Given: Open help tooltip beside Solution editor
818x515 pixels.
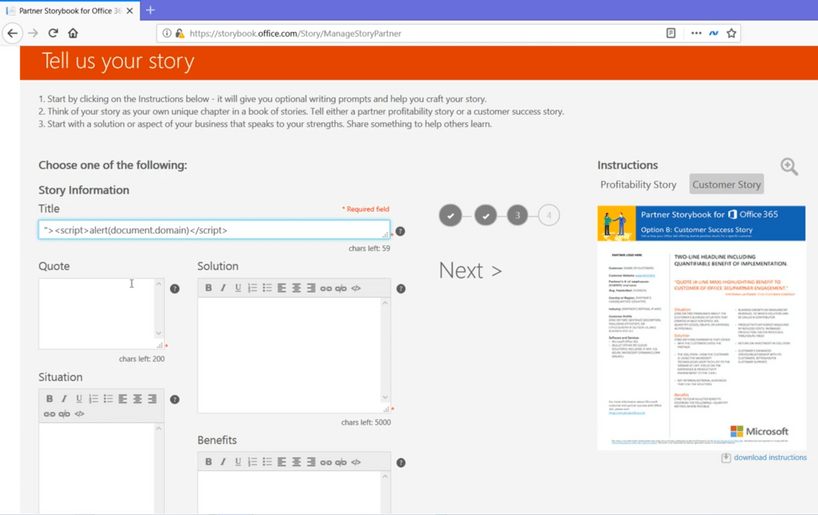Looking at the screenshot, I should pyautogui.click(x=401, y=289).
